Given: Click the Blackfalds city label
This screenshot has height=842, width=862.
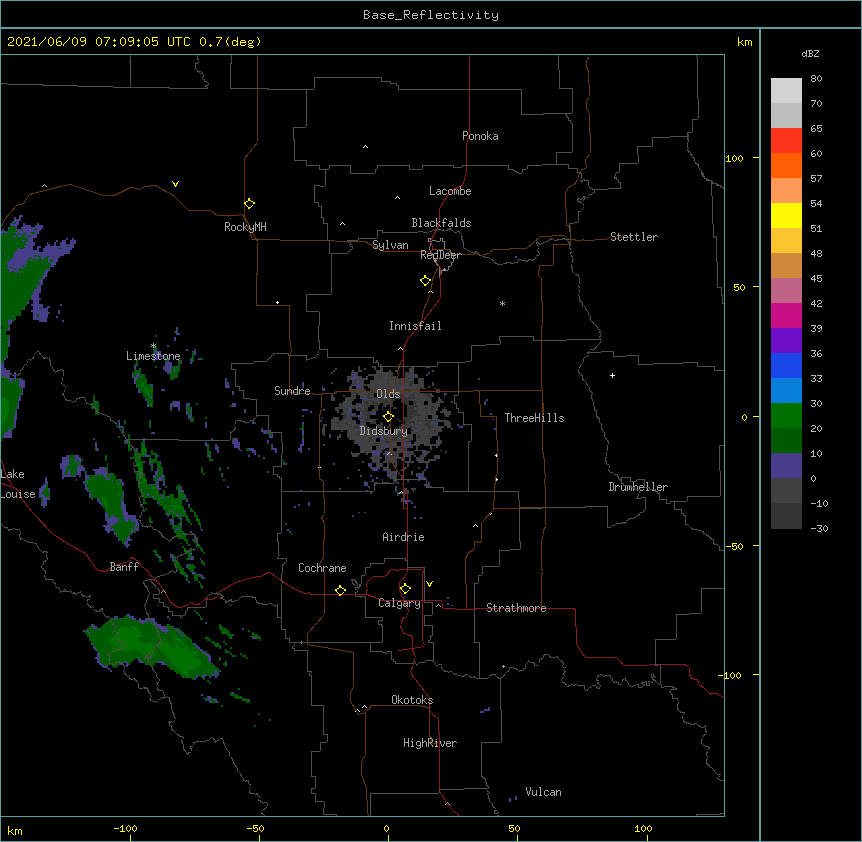Looking at the screenshot, I should pyautogui.click(x=441, y=223).
